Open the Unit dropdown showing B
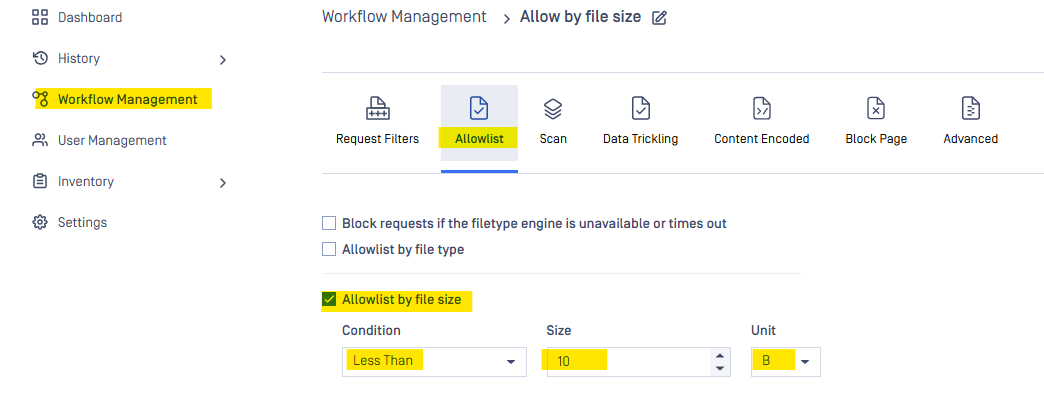 click(785, 361)
